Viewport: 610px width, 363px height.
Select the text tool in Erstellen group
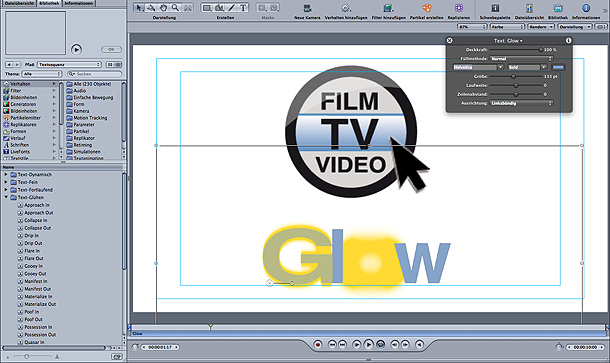pos(244,8)
